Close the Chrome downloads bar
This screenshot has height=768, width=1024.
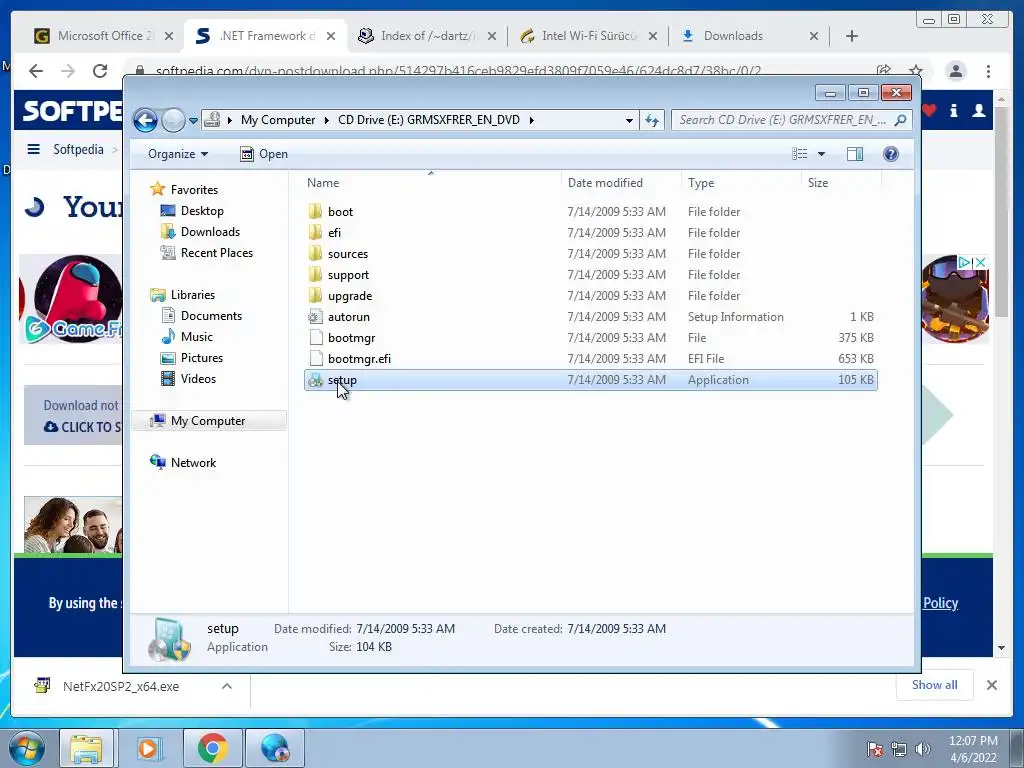tap(991, 685)
